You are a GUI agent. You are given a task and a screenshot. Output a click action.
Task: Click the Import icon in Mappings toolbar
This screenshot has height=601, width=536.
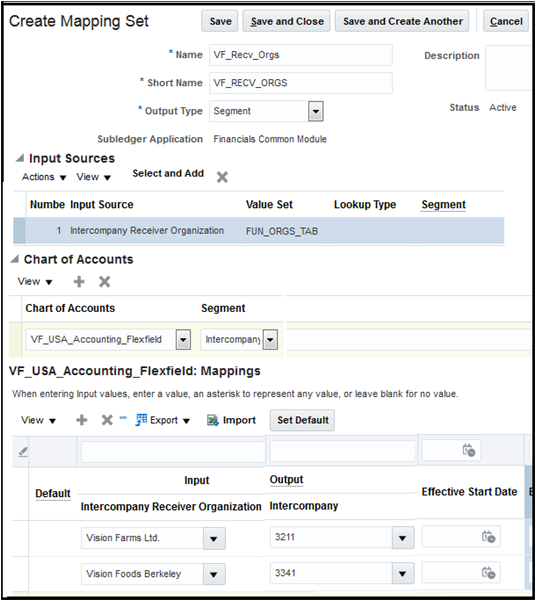(x=212, y=420)
